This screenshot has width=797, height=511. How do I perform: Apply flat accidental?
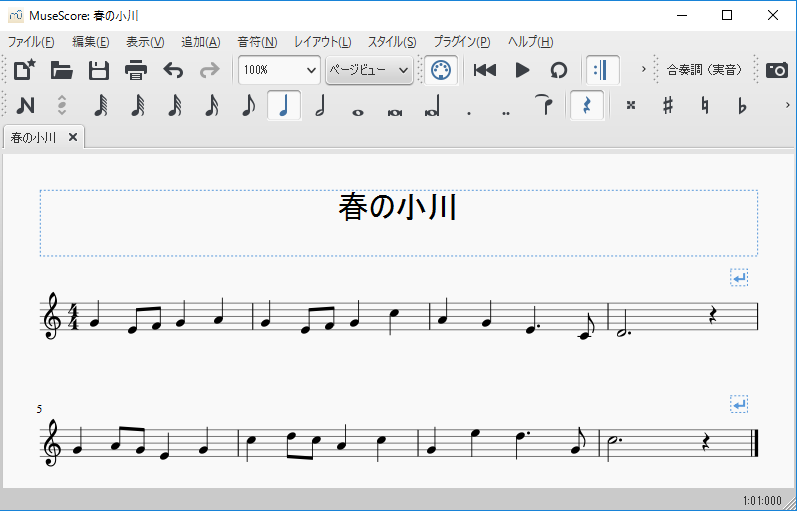[742, 106]
